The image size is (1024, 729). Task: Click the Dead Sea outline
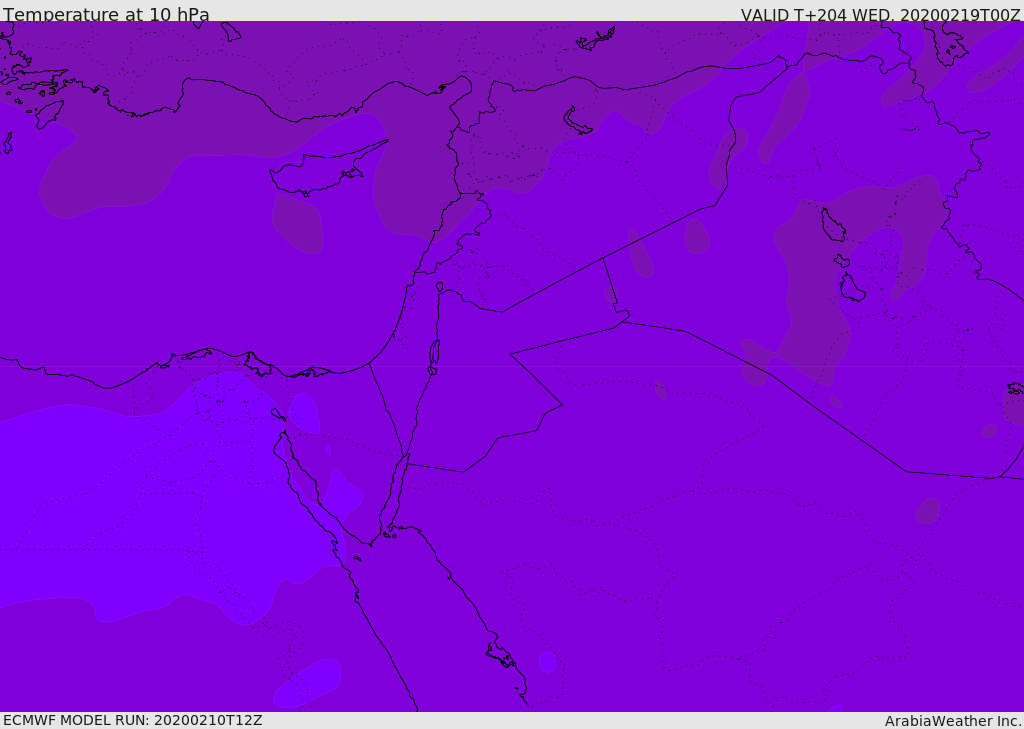click(x=434, y=352)
